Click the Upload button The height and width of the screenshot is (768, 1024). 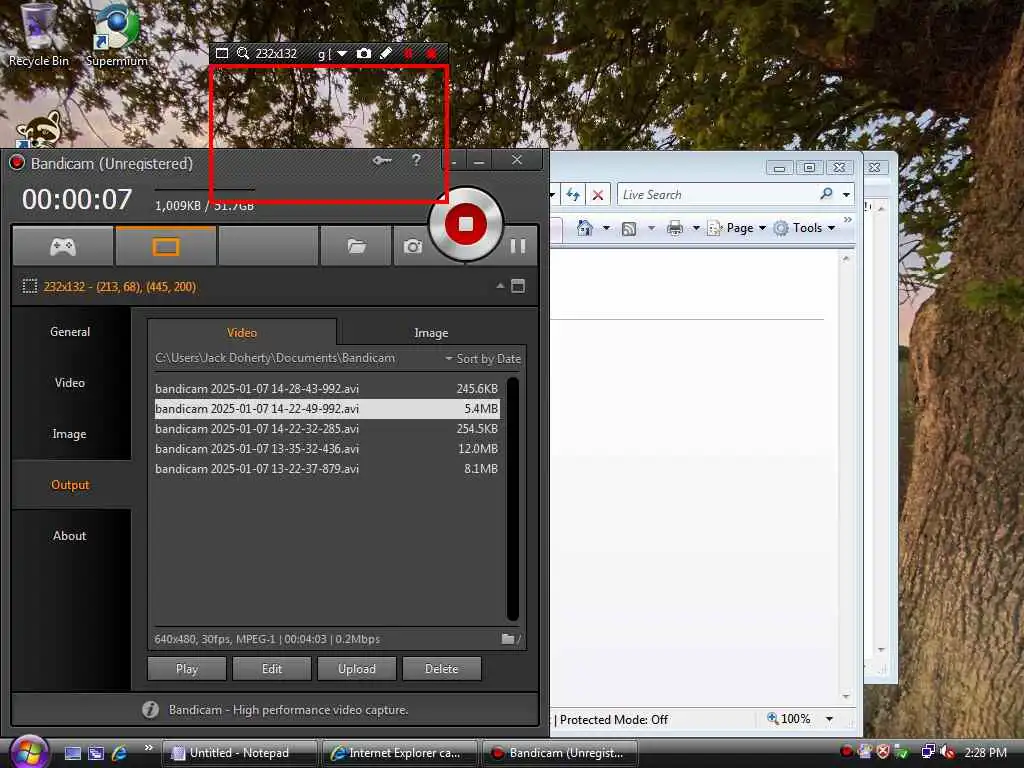click(357, 669)
